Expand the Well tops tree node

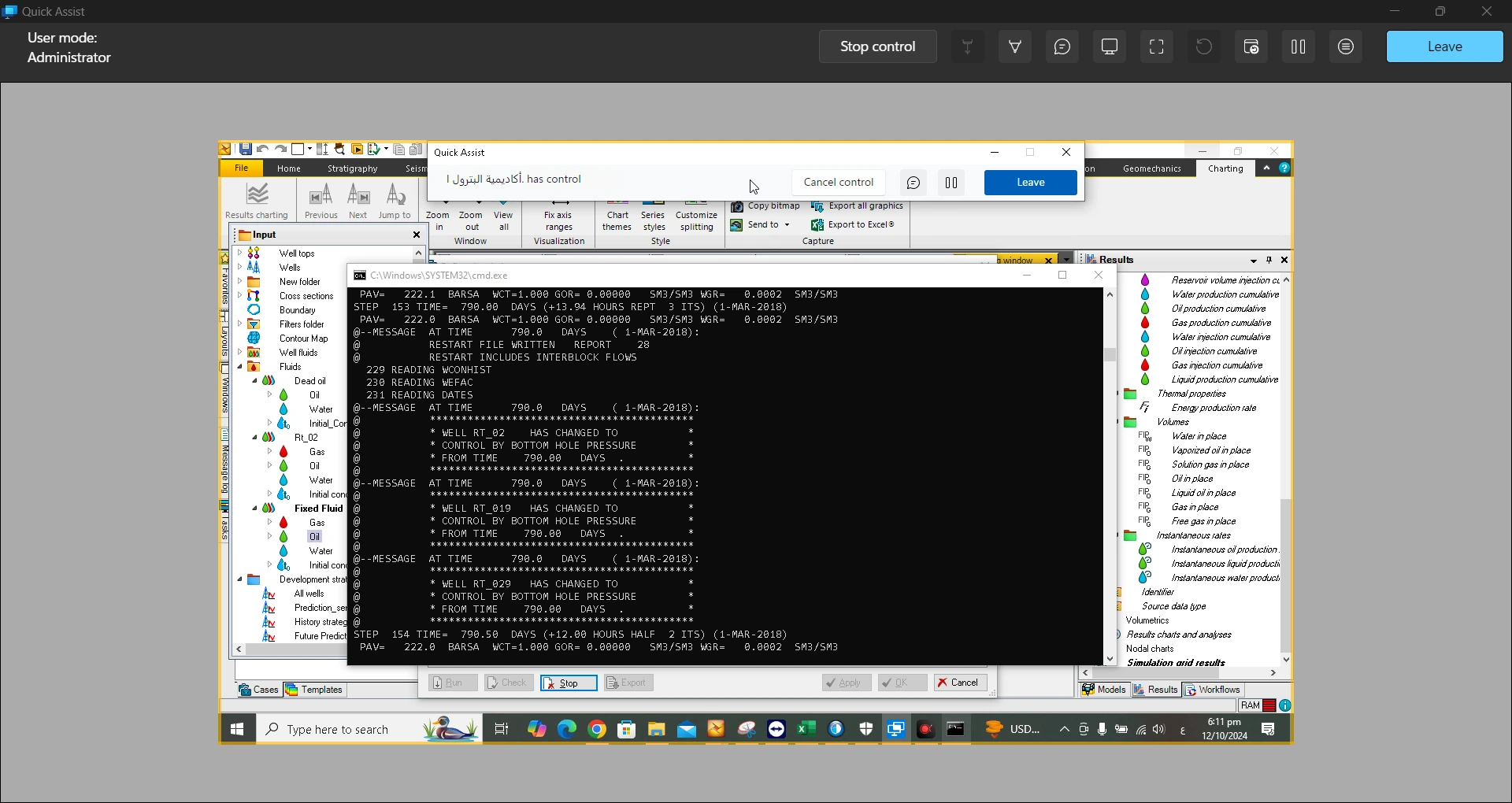pyautogui.click(x=240, y=253)
